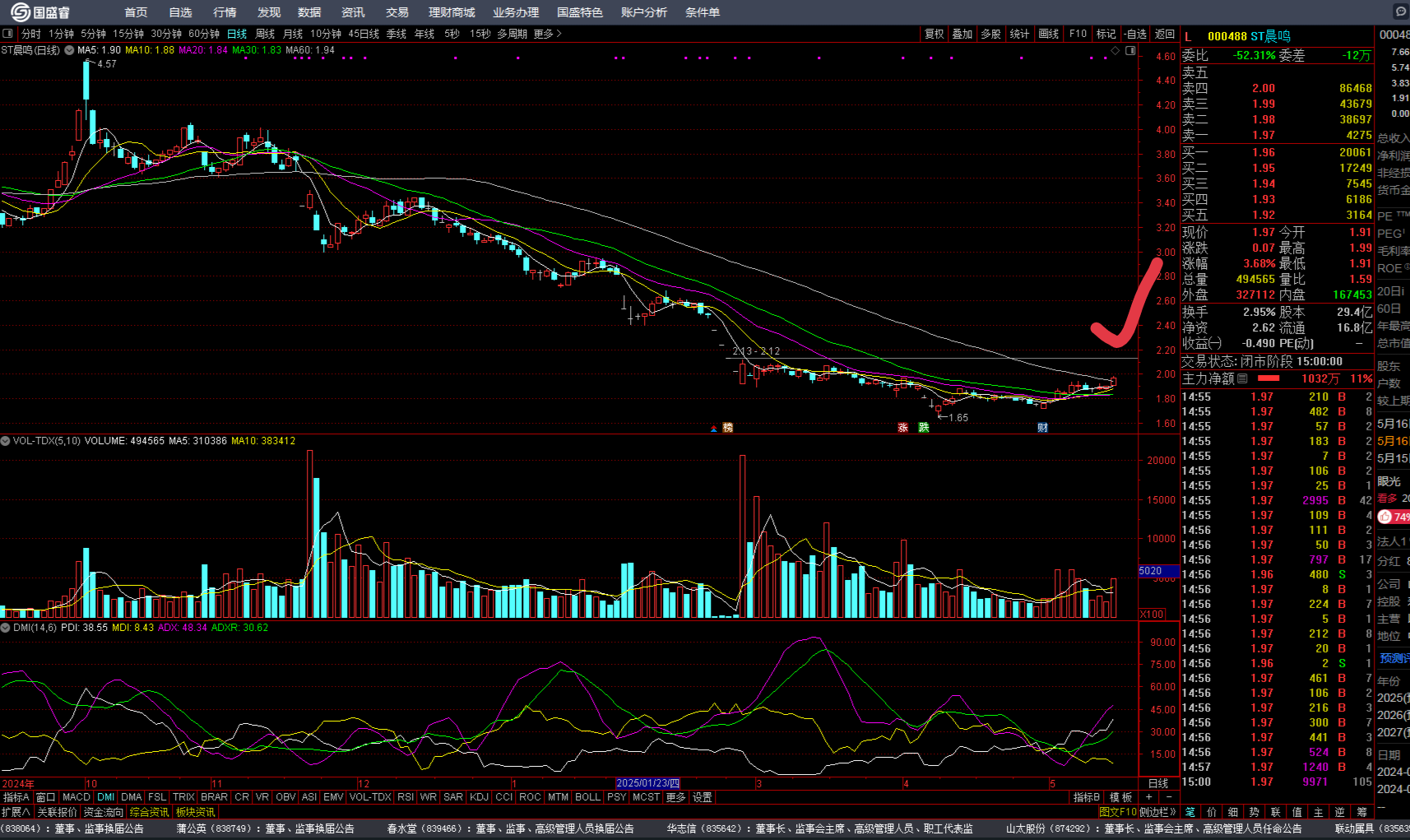
Task: Click the 跌 marker icon on chart
Action: click(x=924, y=428)
